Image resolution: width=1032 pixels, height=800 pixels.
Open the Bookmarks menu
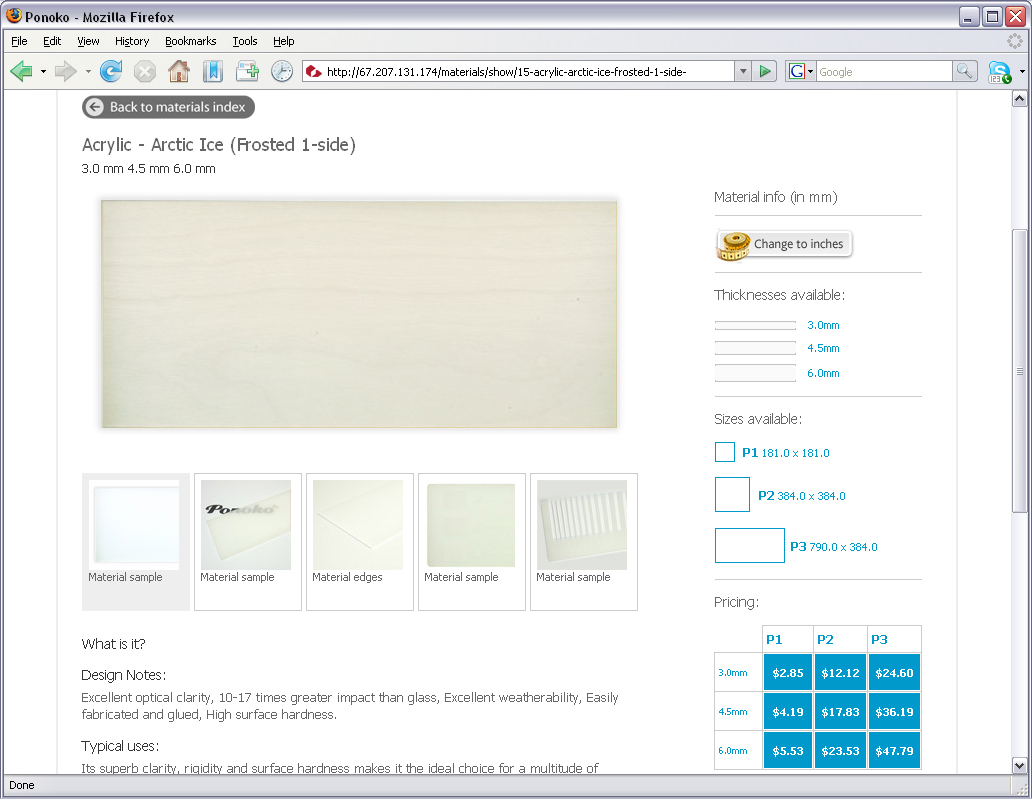tap(190, 41)
